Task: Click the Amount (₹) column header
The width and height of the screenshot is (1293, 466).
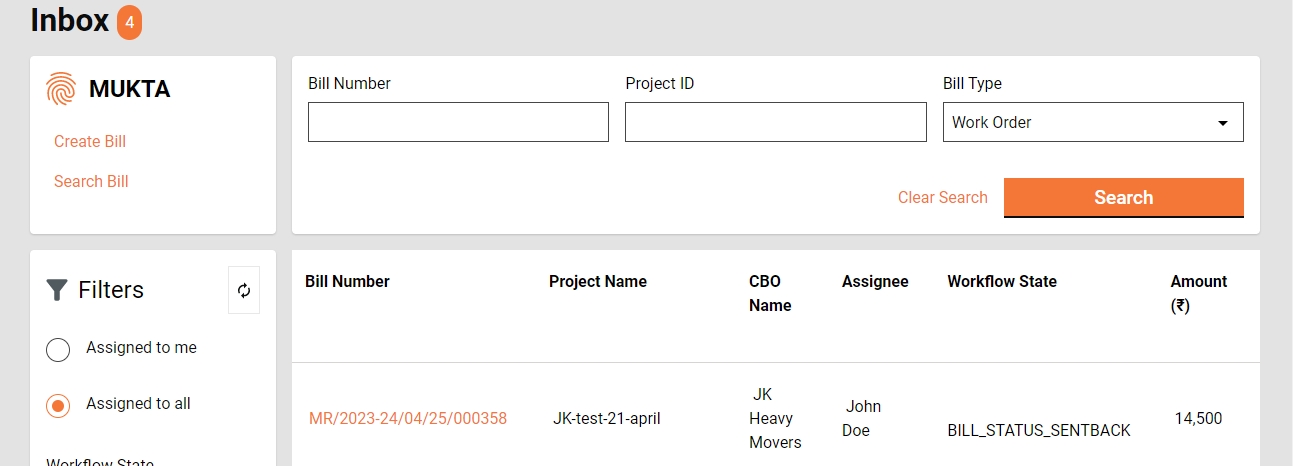Action: click(1198, 293)
